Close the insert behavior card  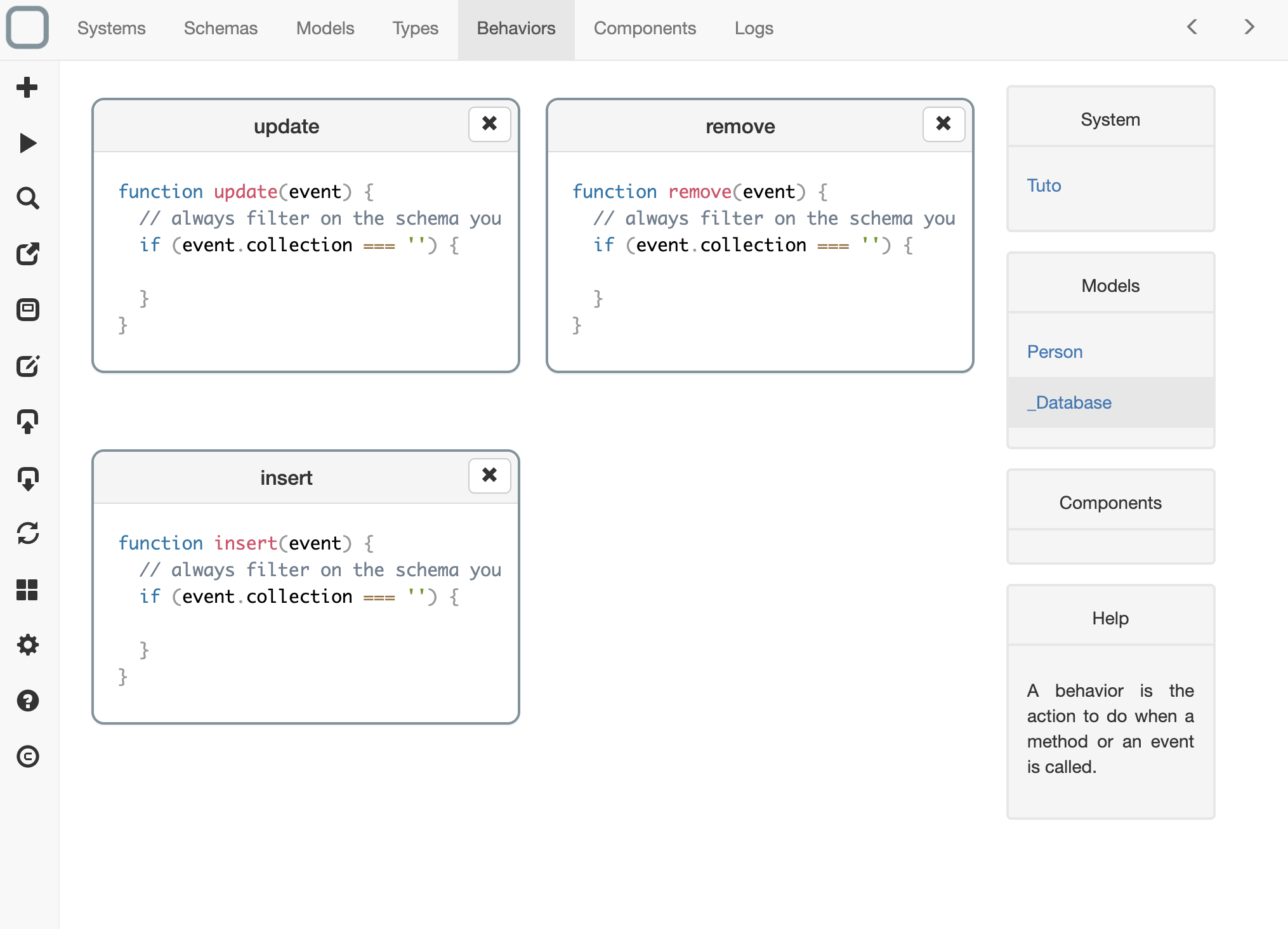point(489,475)
